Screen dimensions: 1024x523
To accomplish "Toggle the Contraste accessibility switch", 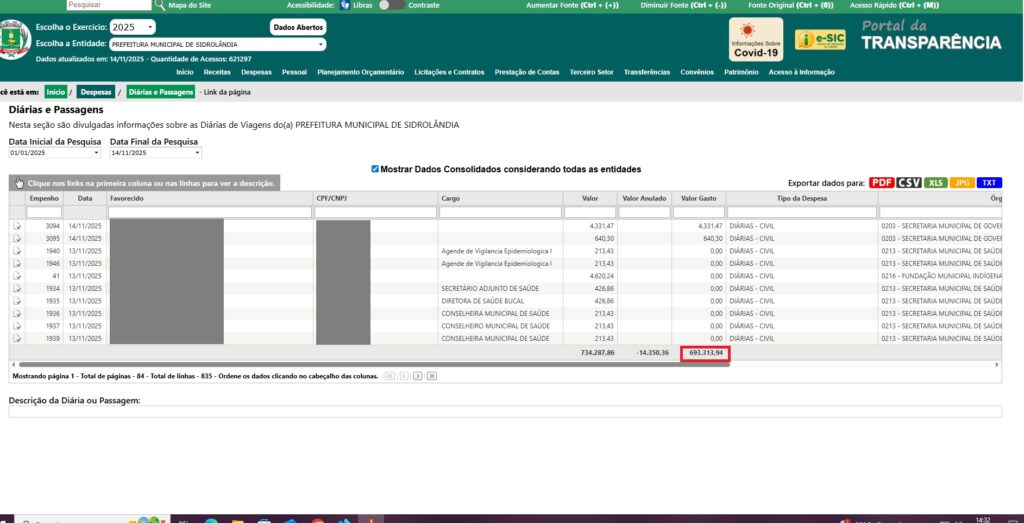I will click(x=391, y=5).
